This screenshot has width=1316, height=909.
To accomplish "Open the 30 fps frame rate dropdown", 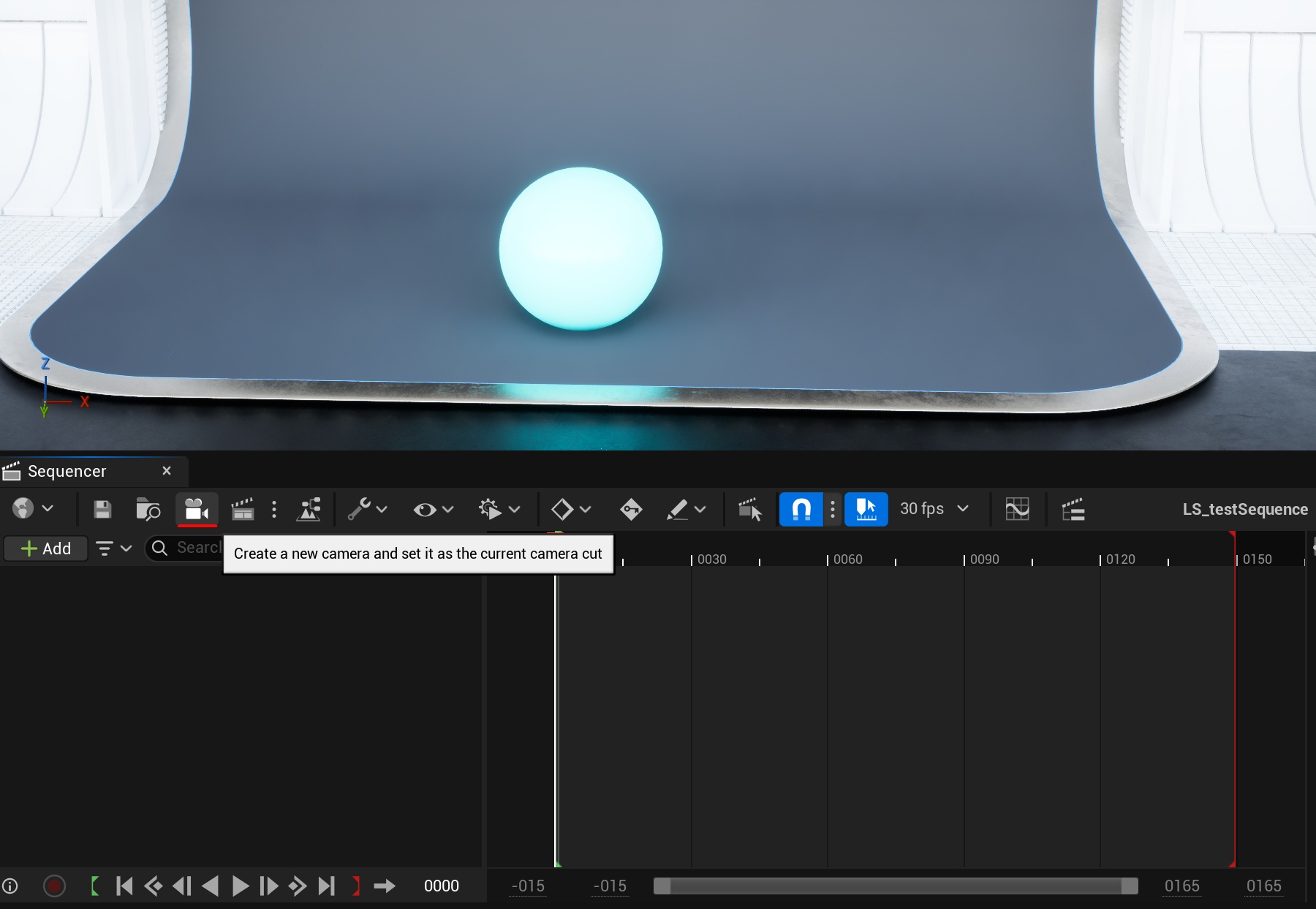I will [934, 509].
